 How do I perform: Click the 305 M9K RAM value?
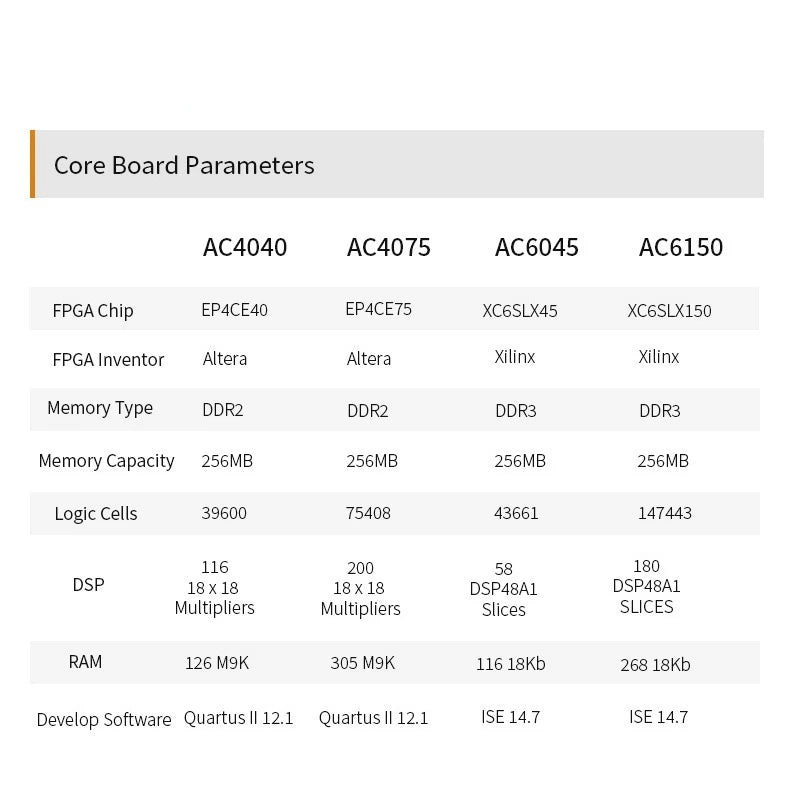(363, 663)
